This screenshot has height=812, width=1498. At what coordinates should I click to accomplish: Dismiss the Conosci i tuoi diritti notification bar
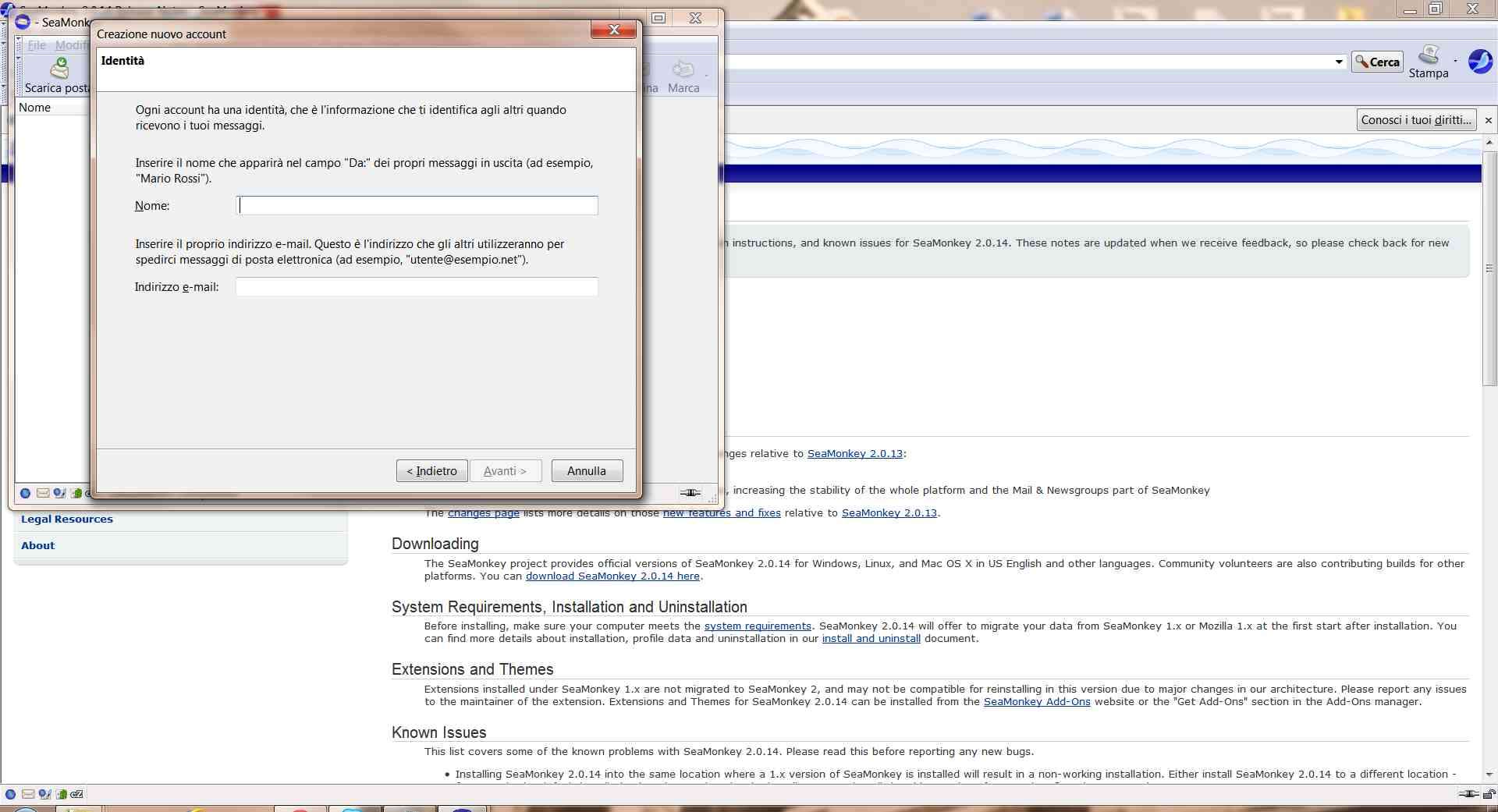(x=1488, y=120)
